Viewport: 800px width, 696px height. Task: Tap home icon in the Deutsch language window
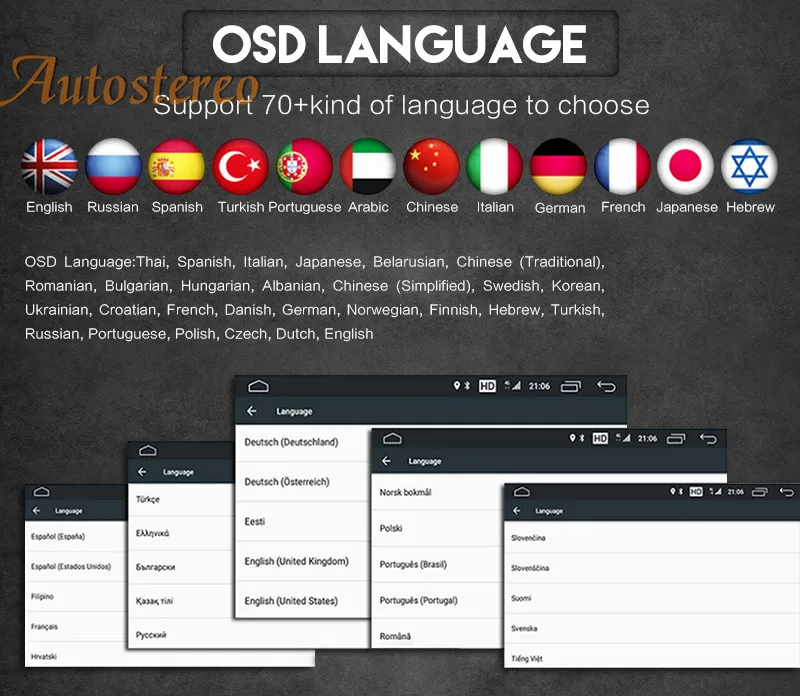coord(258,386)
